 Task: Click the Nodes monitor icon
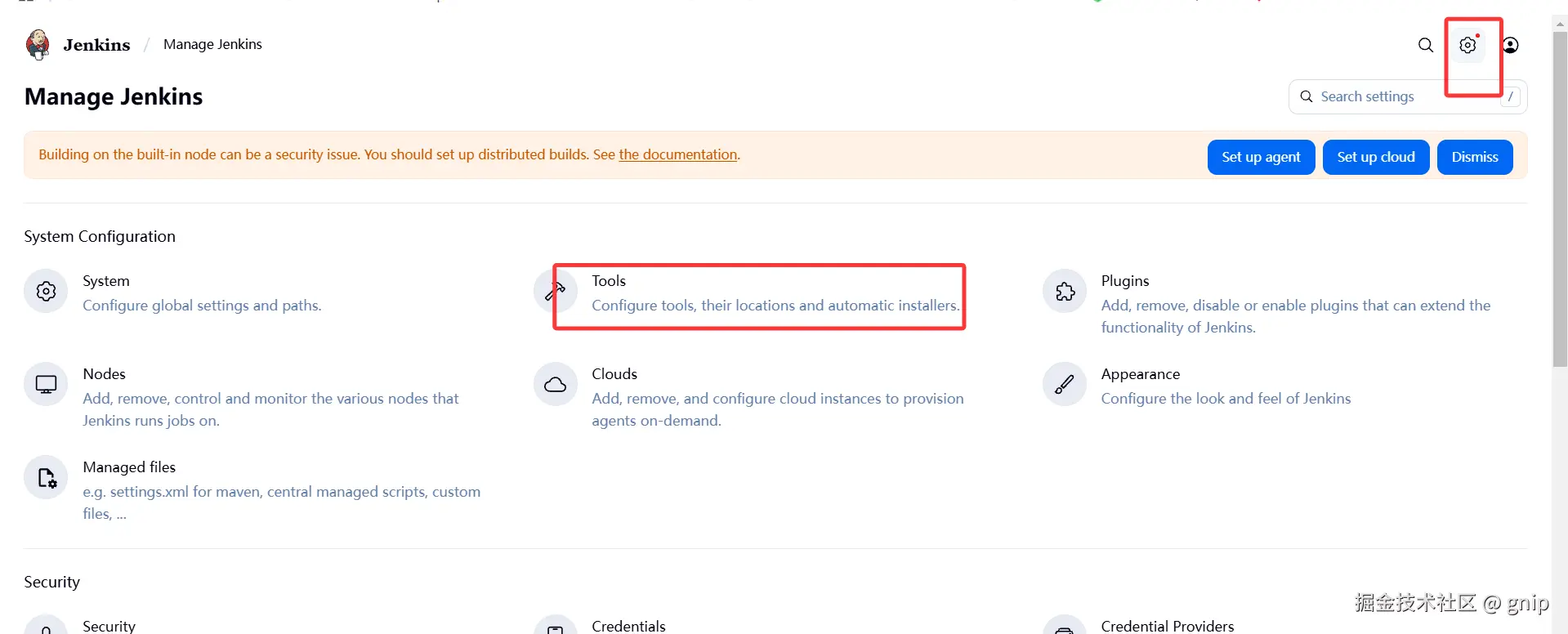(46, 384)
